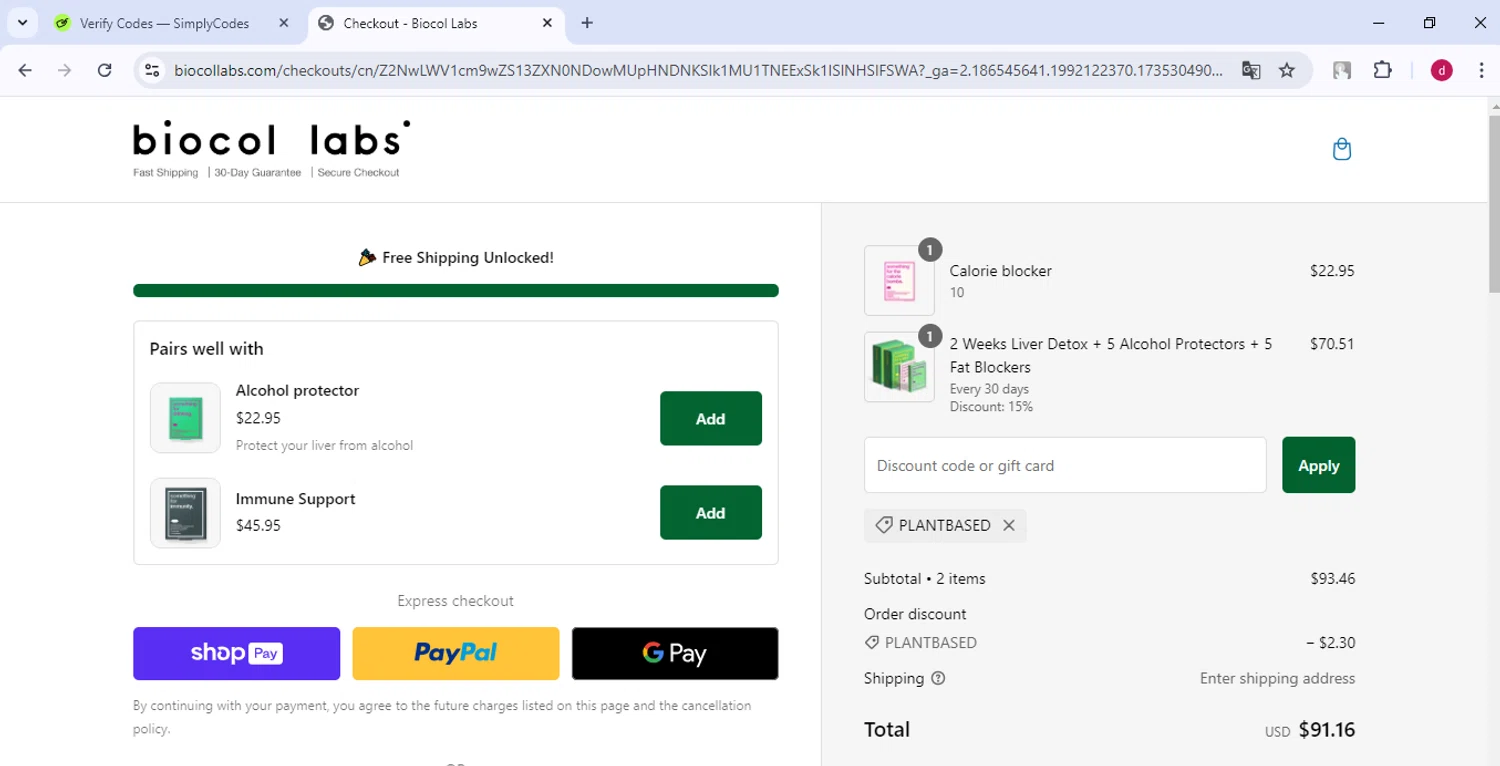
Task: Click the 'Fast Shipping' tagline text
Action: [x=166, y=173]
